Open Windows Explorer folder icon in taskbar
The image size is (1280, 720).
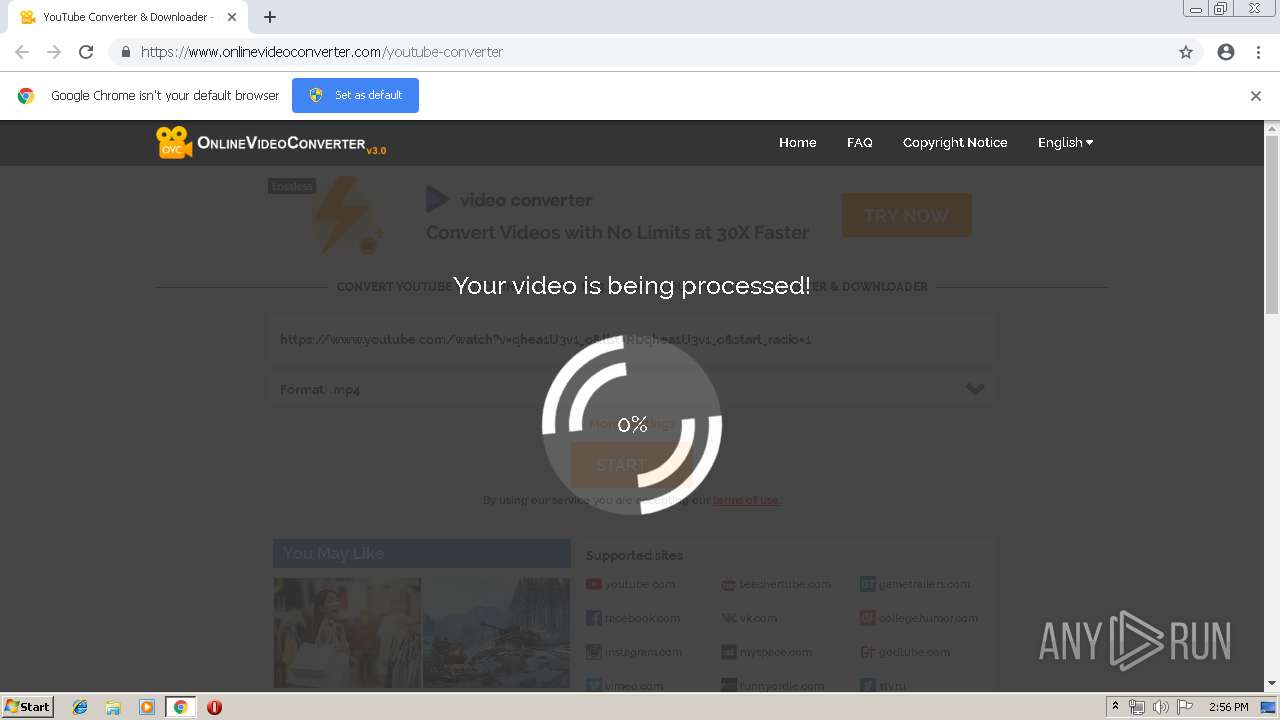[113, 707]
